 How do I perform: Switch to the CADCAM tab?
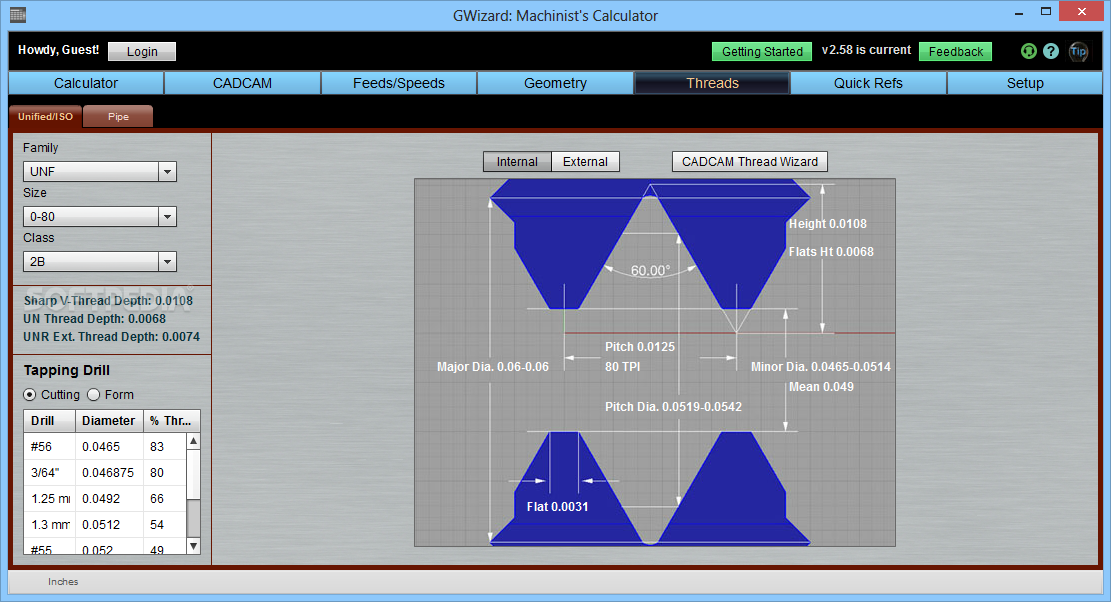coord(242,83)
